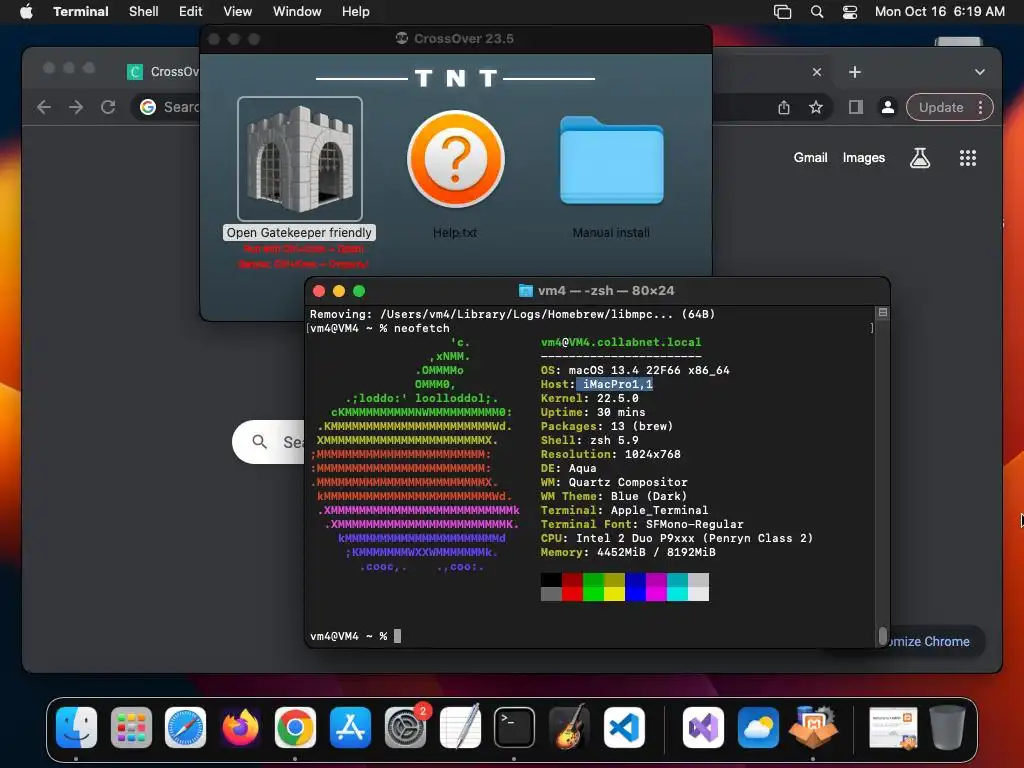1024x768 pixels.
Task: Share this page in Chrome
Action: pyautogui.click(x=784, y=107)
